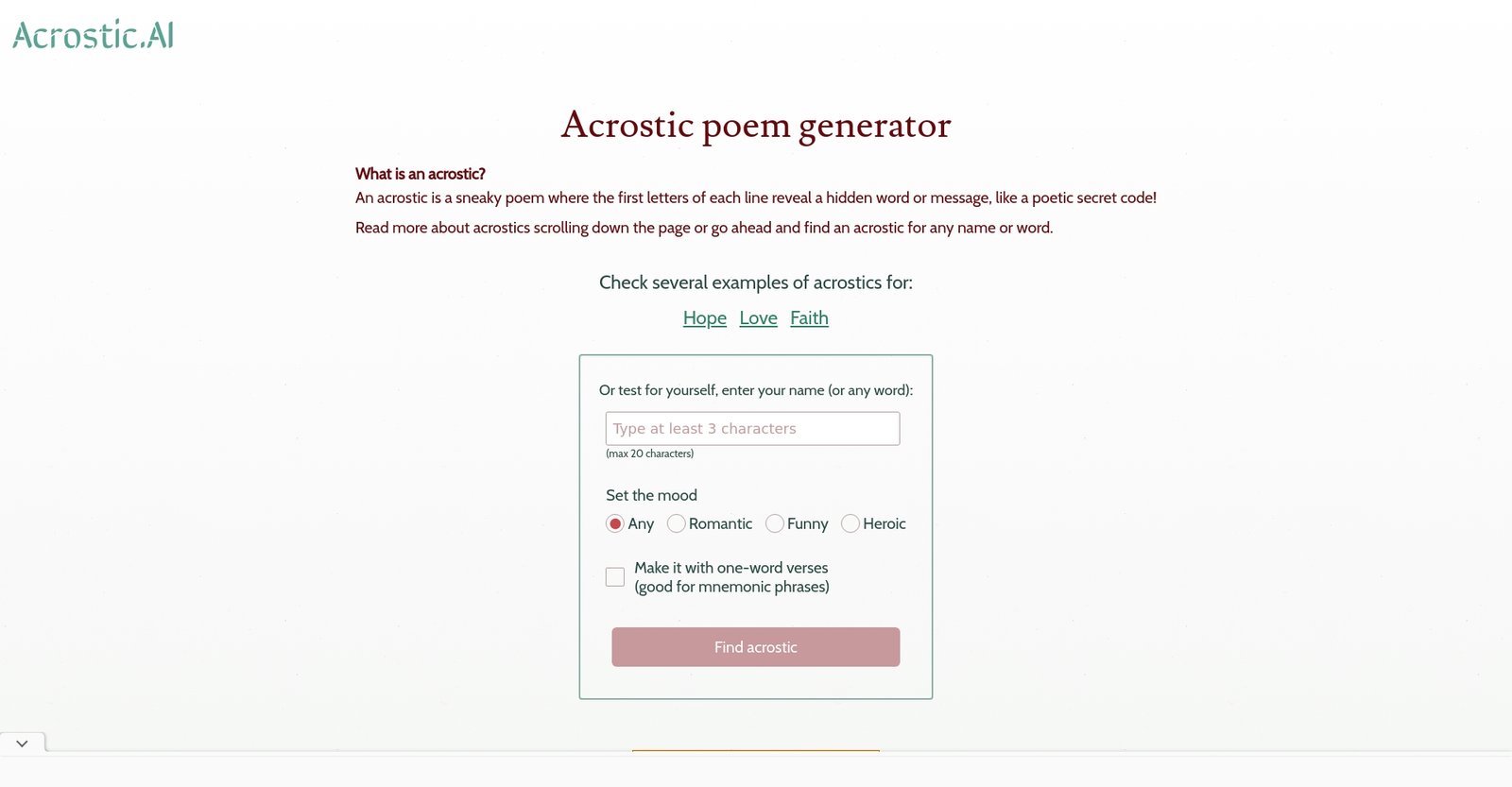Click the 'Acrostic poem generator' page title
Screen dimensions: 1512x787
click(x=756, y=125)
